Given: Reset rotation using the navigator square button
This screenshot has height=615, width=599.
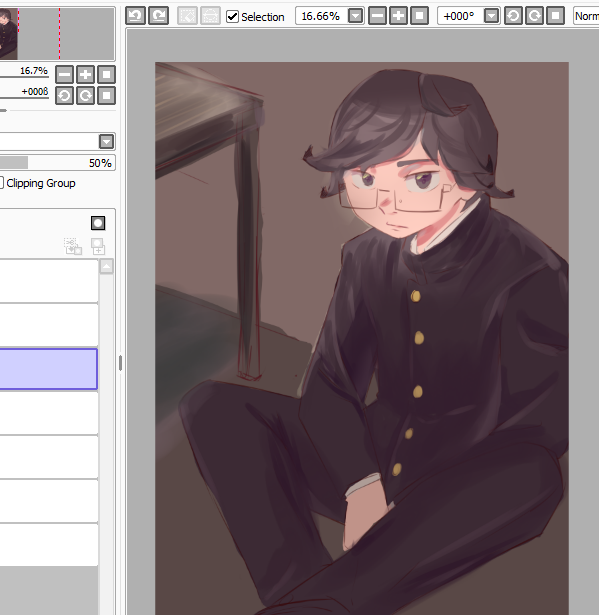Looking at the screenshot, I should click(x=106, y=95).
